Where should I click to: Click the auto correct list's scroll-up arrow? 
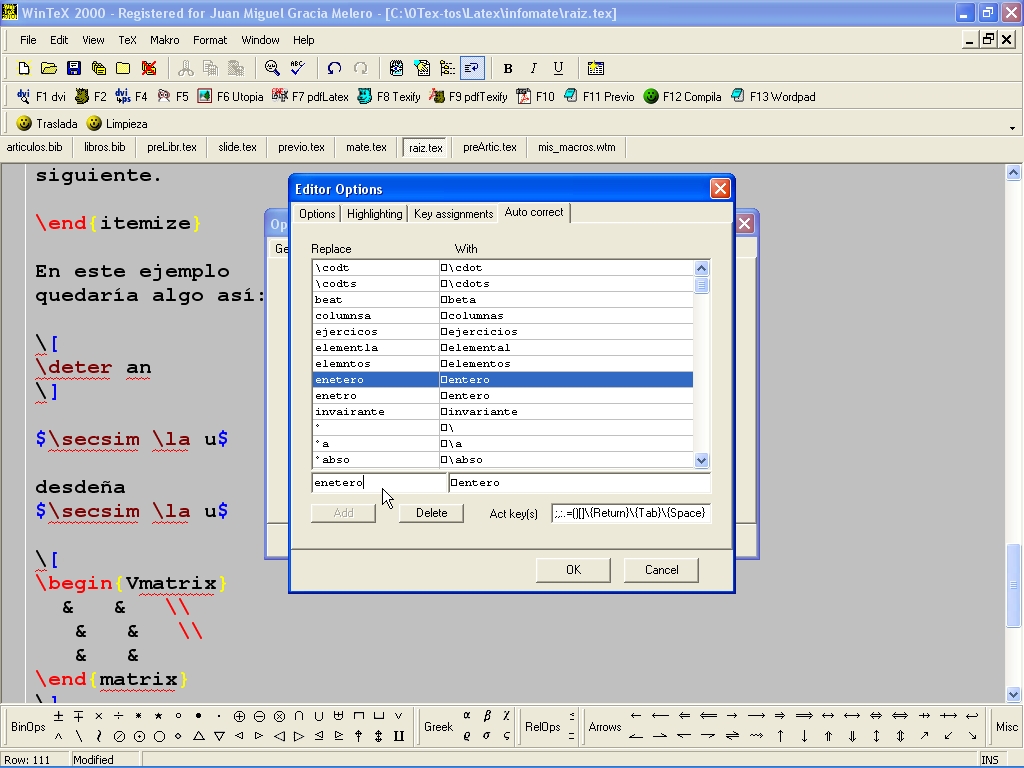pyautogui.click(x=701, y=268)
